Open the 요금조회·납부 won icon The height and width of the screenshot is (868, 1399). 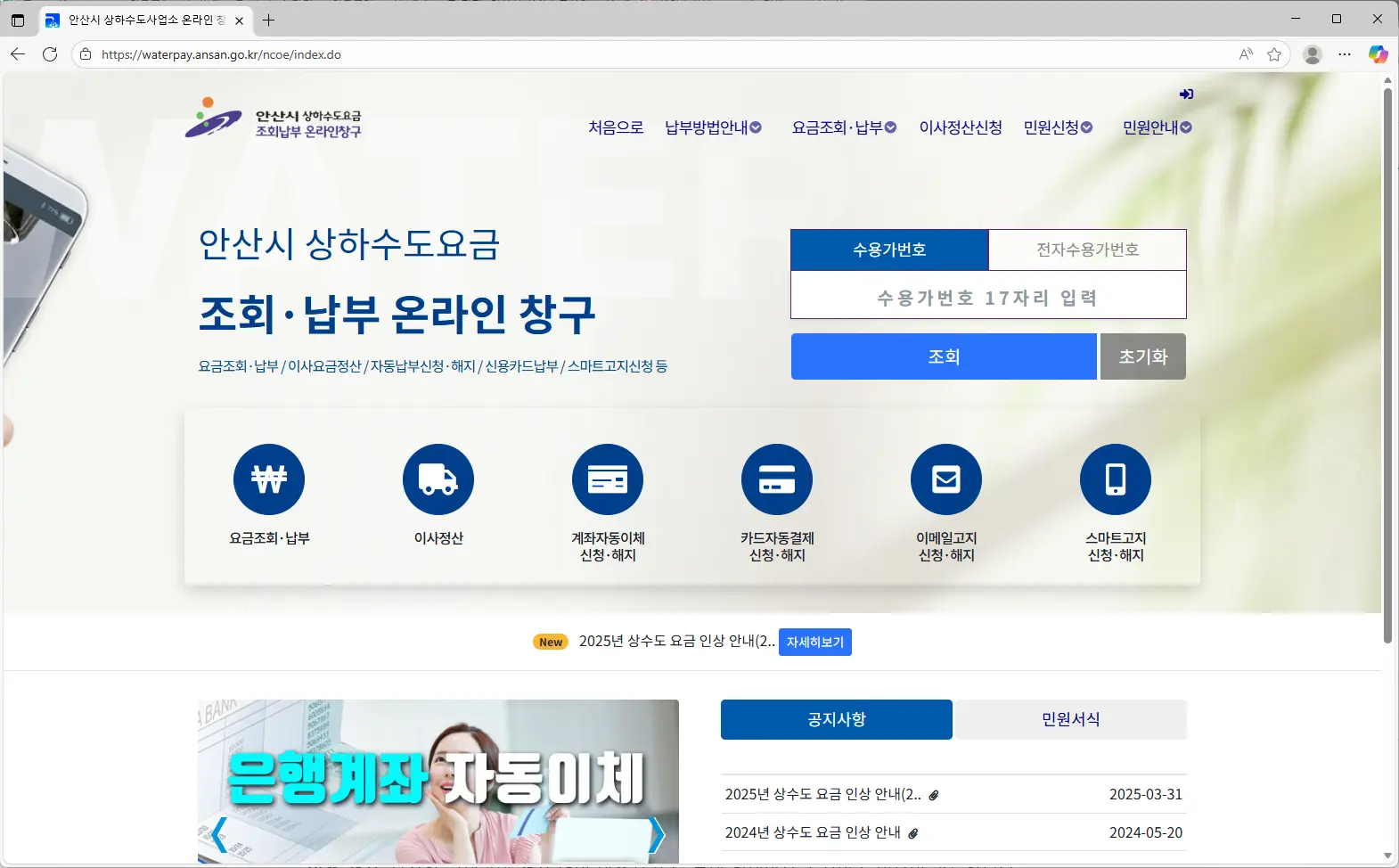[269, 479]
